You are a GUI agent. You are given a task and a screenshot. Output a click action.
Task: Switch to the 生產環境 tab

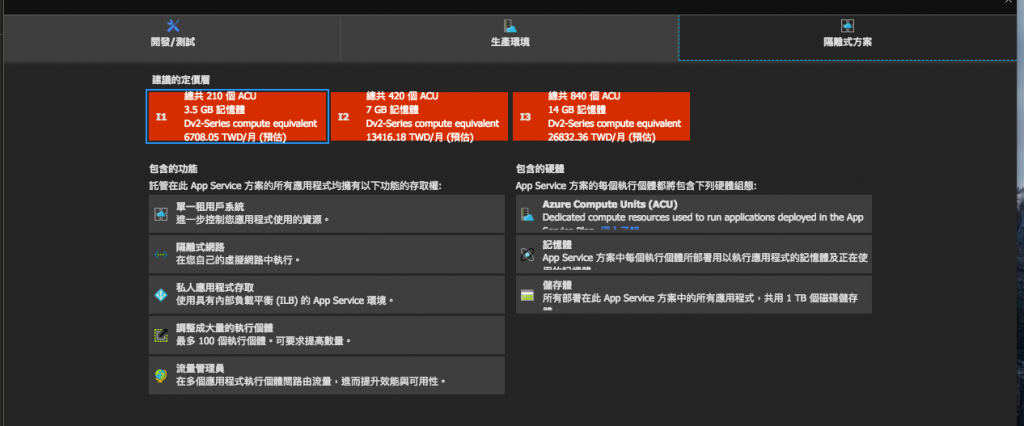509,37
